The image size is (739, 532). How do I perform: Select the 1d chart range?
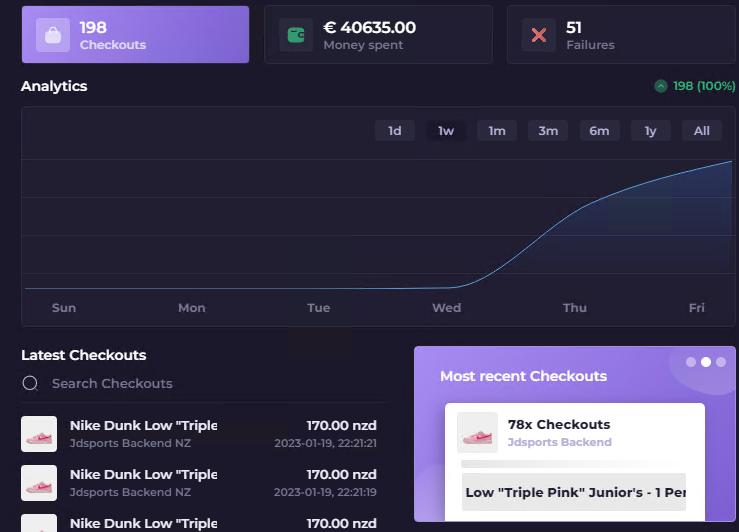(395, 131)
